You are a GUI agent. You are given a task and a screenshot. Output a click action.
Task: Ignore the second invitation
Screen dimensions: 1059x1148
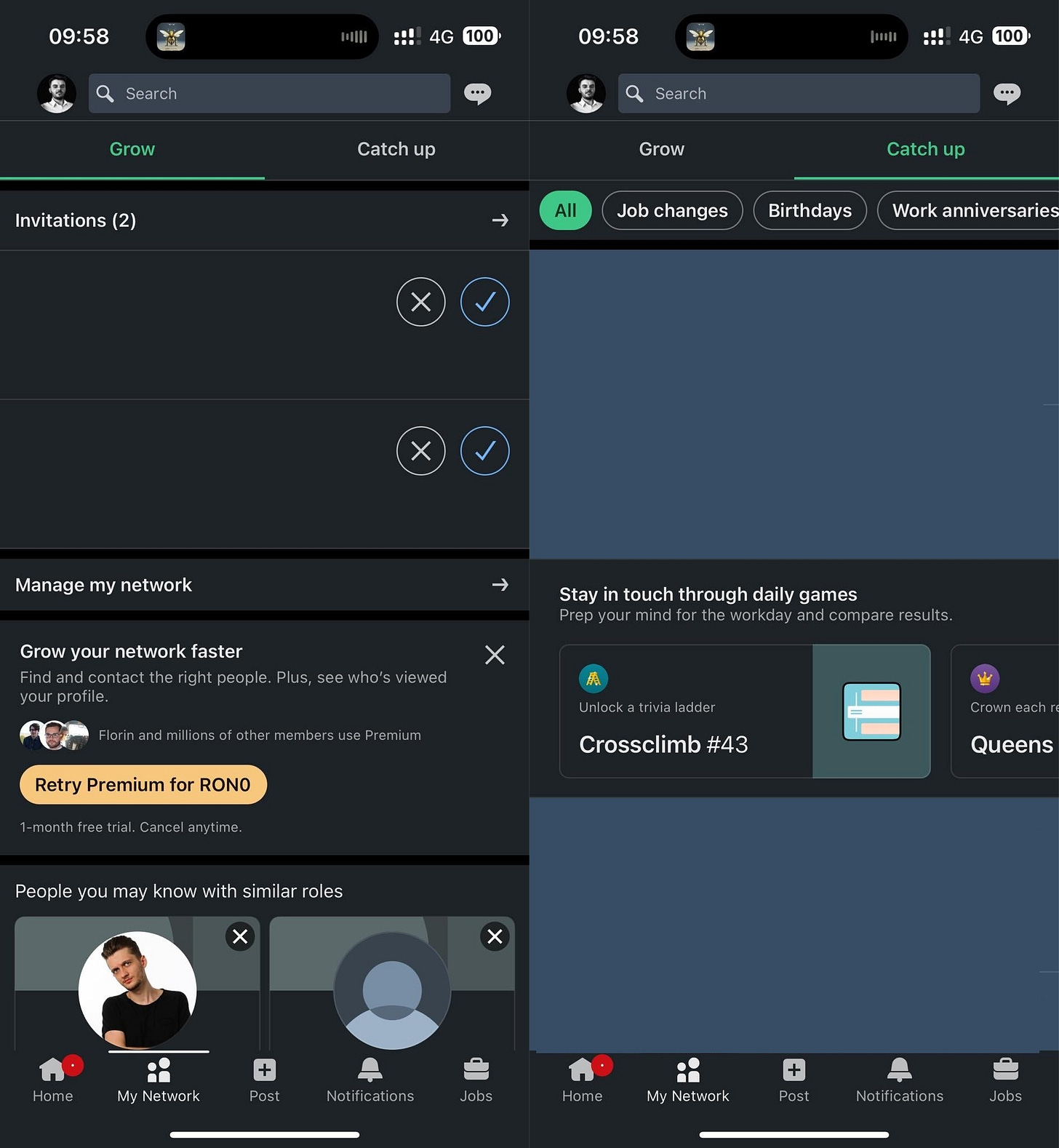[x=421, y=451]
